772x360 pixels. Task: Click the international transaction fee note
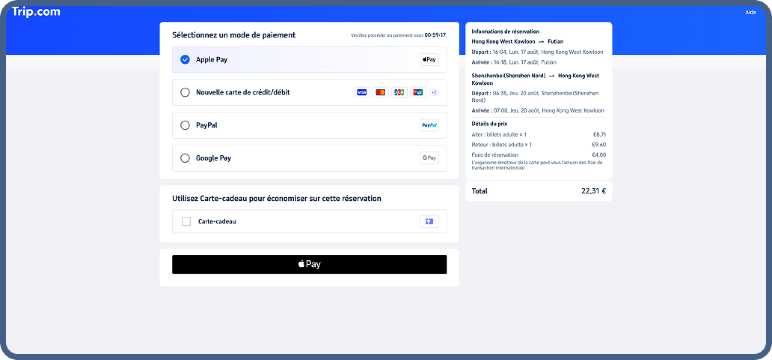click(537, 165)
